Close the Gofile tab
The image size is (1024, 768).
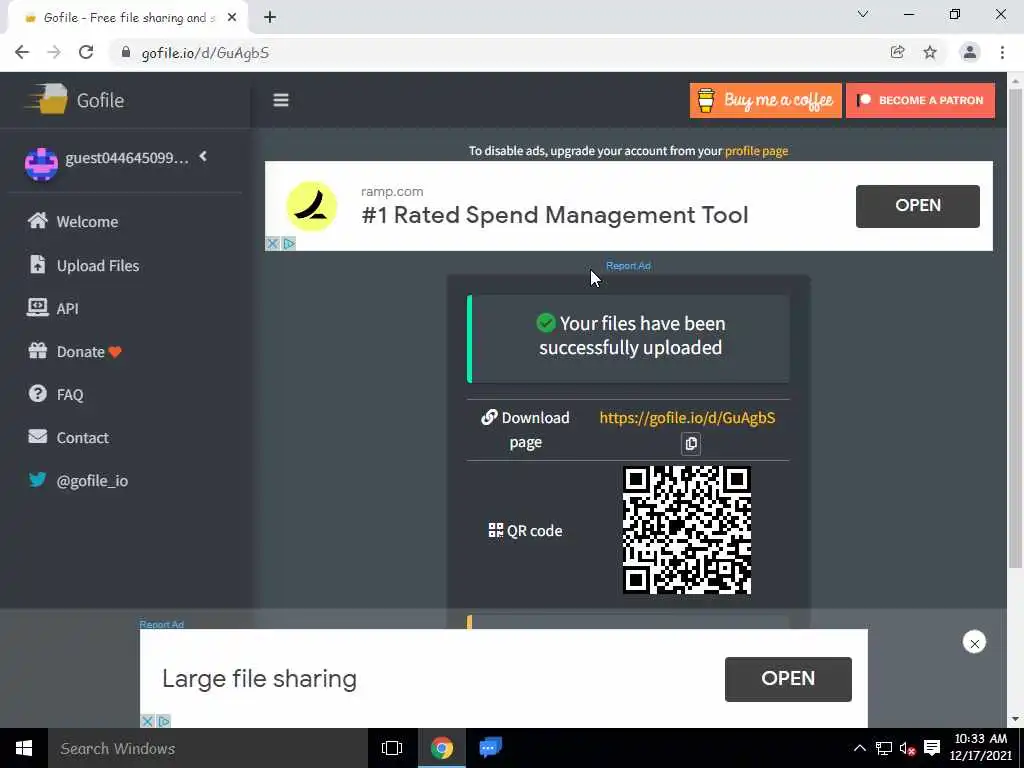(232, 18)
